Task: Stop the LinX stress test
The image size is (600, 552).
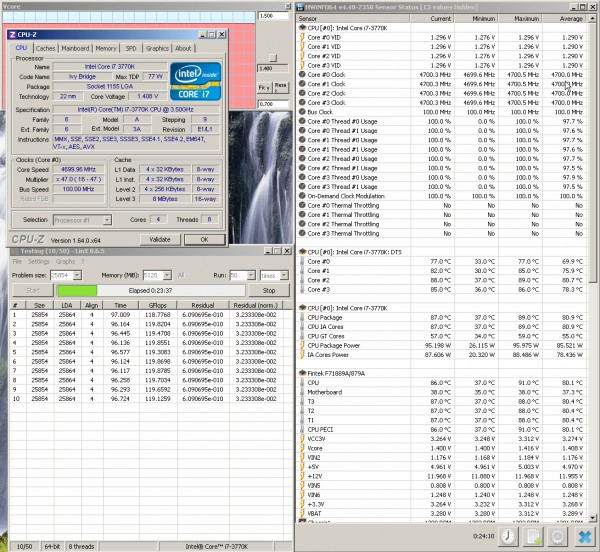Action: coord(269,290)
